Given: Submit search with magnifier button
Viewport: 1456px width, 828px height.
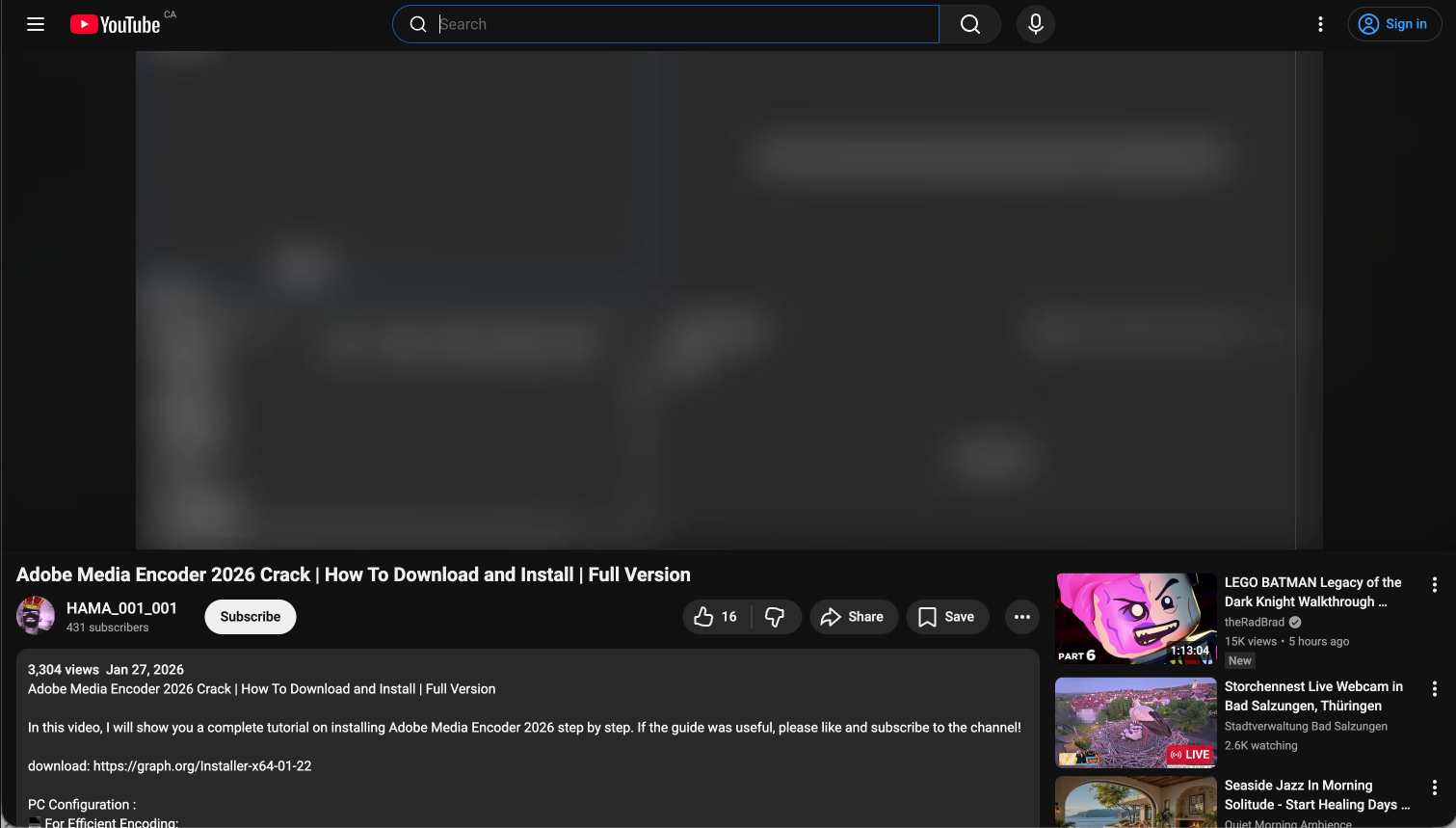Looking at the screenshot, I should pyautogui.click(x=970, y=24).
